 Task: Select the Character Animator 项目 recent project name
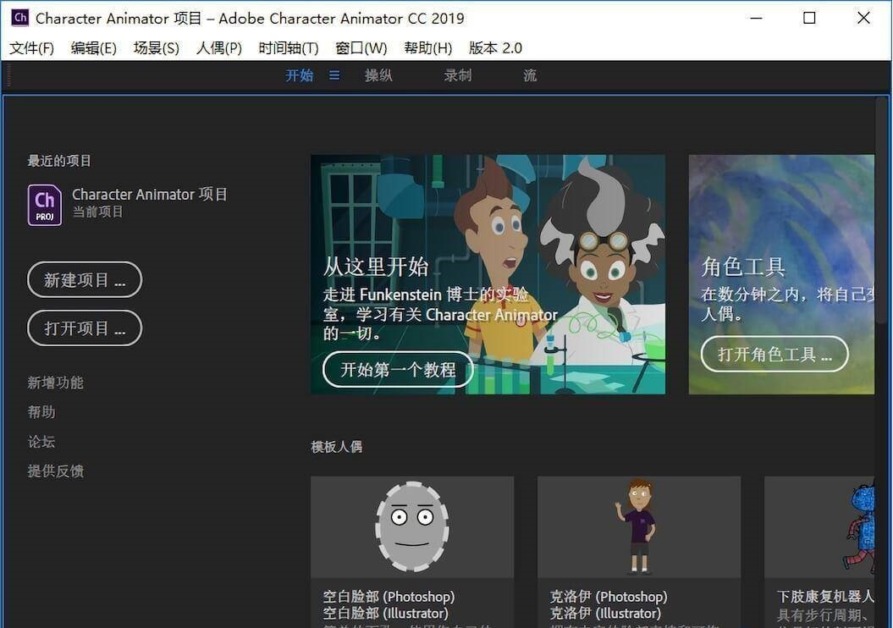149,194
